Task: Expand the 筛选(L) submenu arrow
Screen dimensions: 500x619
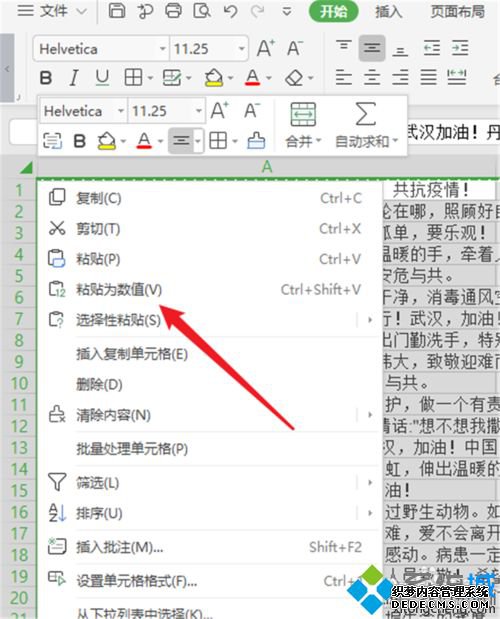Action: pos(370,482)
